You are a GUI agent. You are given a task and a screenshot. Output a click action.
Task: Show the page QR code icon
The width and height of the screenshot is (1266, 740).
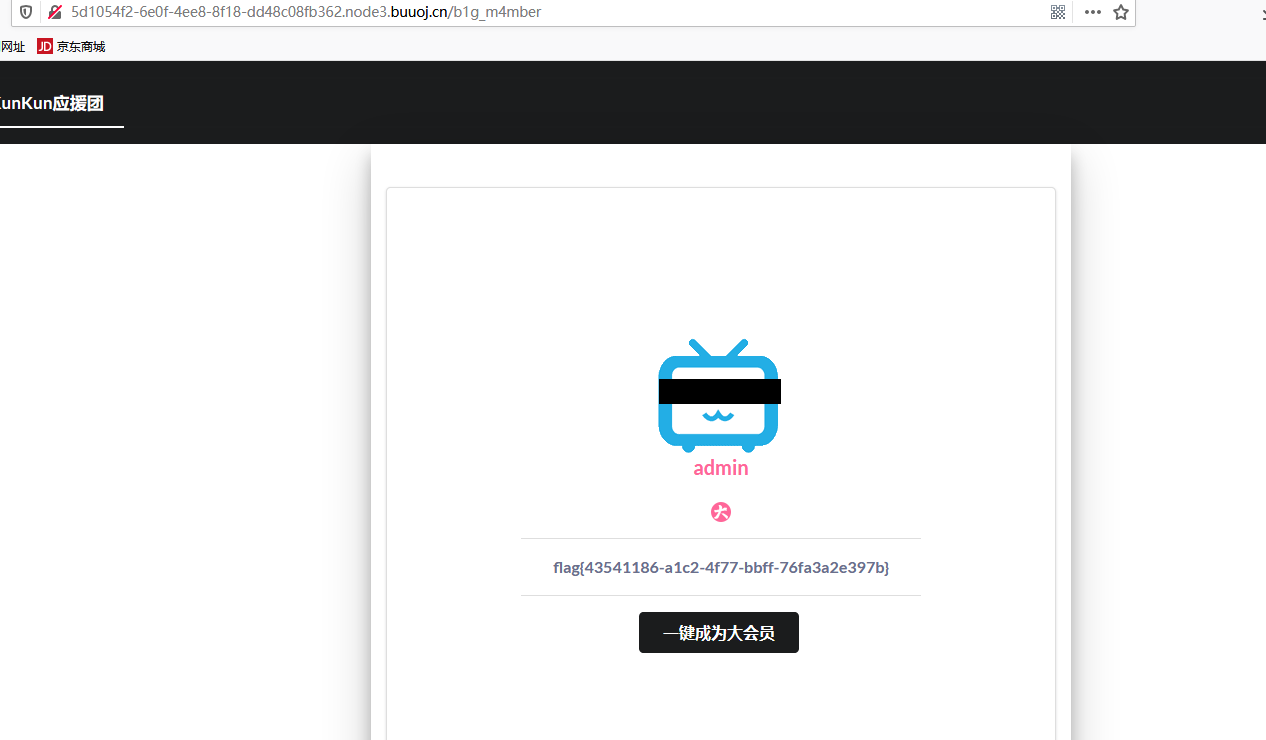click(x=1058, y=12)
